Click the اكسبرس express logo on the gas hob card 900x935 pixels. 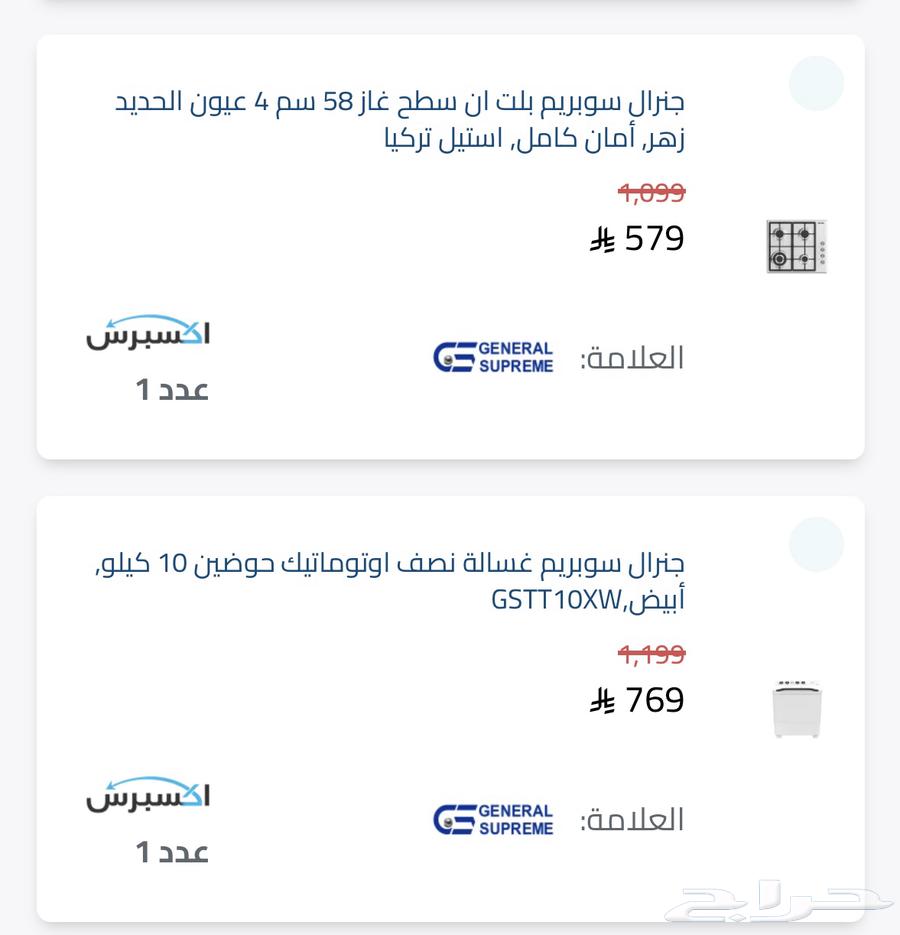[x=149, y=332]
